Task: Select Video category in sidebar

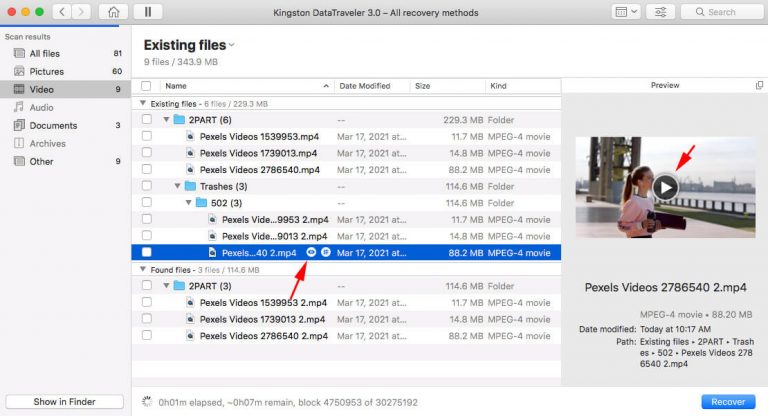Action: pos(65,89)
